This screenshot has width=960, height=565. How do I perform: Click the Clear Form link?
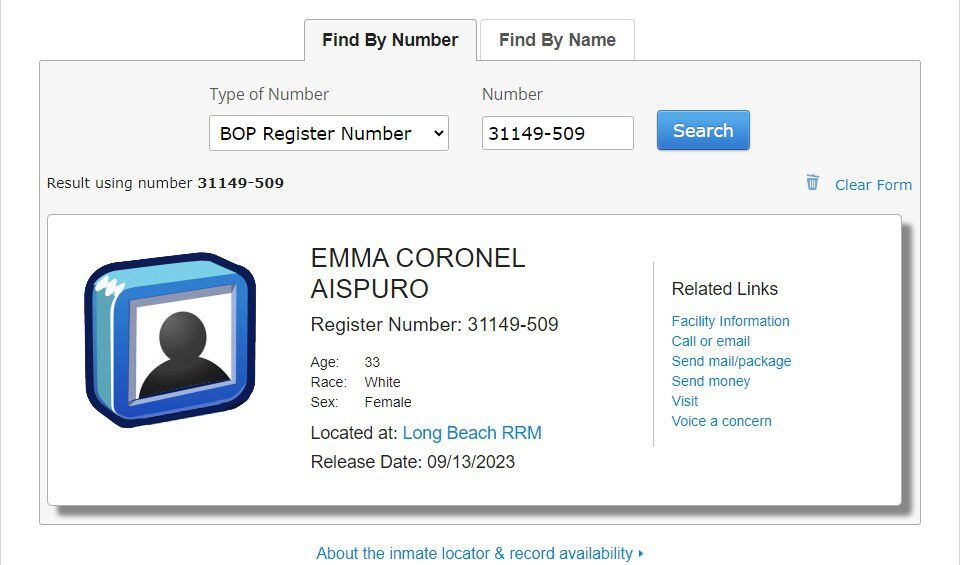point(873,185)
